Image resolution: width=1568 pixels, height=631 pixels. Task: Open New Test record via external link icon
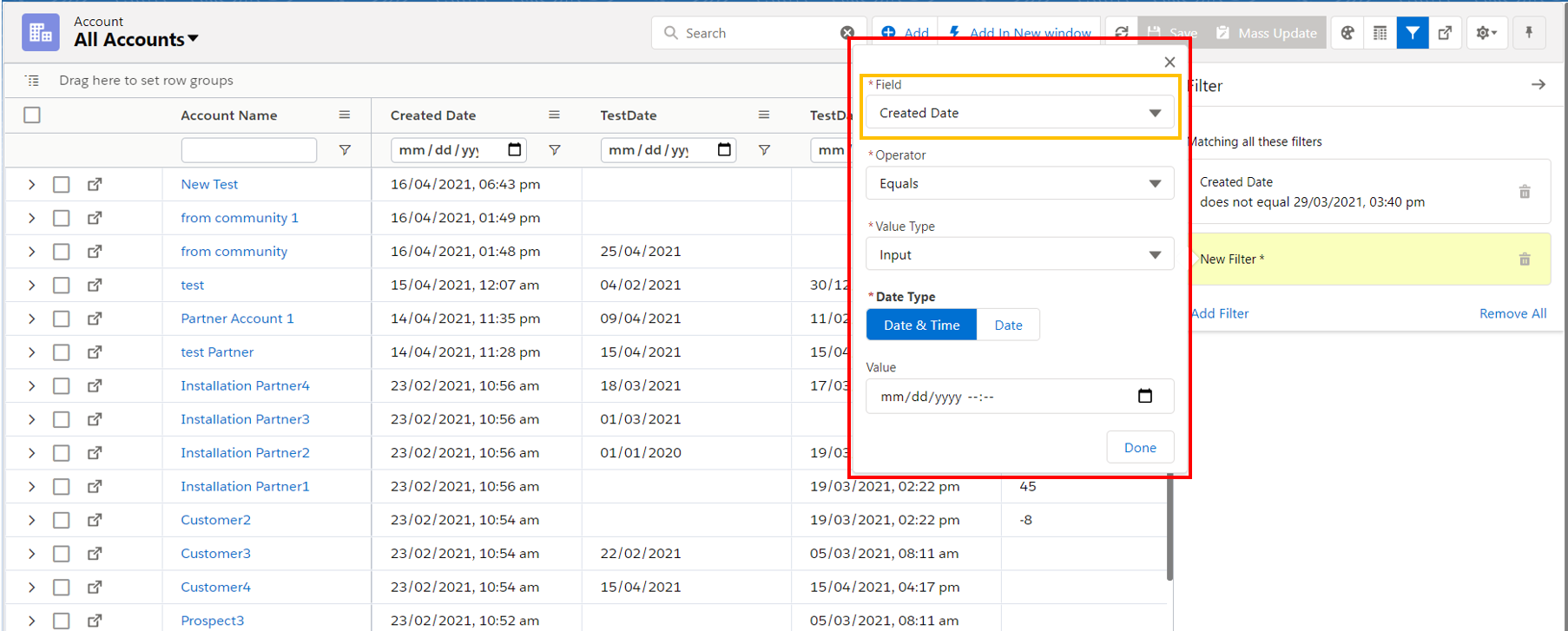pyautogui.click(x=95, y=184)
